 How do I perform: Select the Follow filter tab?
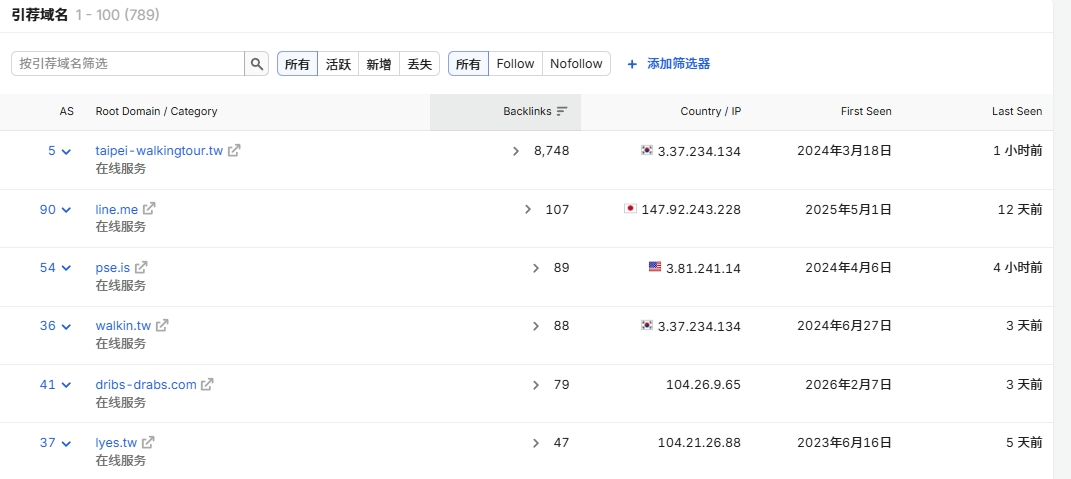[515, 64]
